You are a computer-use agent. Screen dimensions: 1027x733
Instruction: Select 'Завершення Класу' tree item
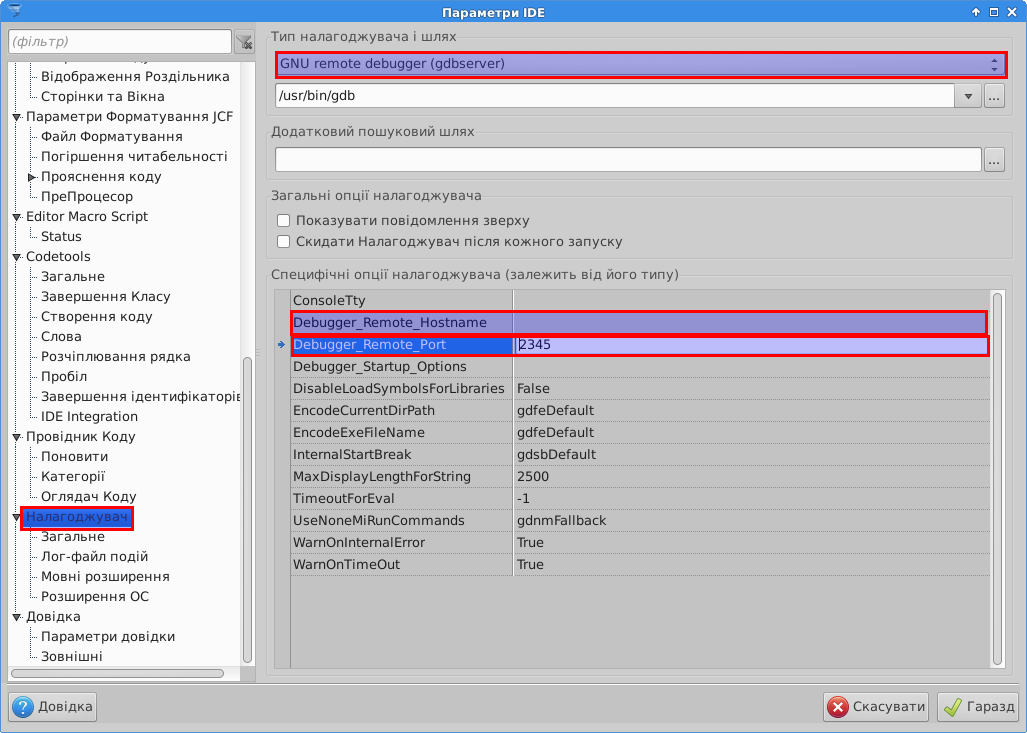click(105, 297)
